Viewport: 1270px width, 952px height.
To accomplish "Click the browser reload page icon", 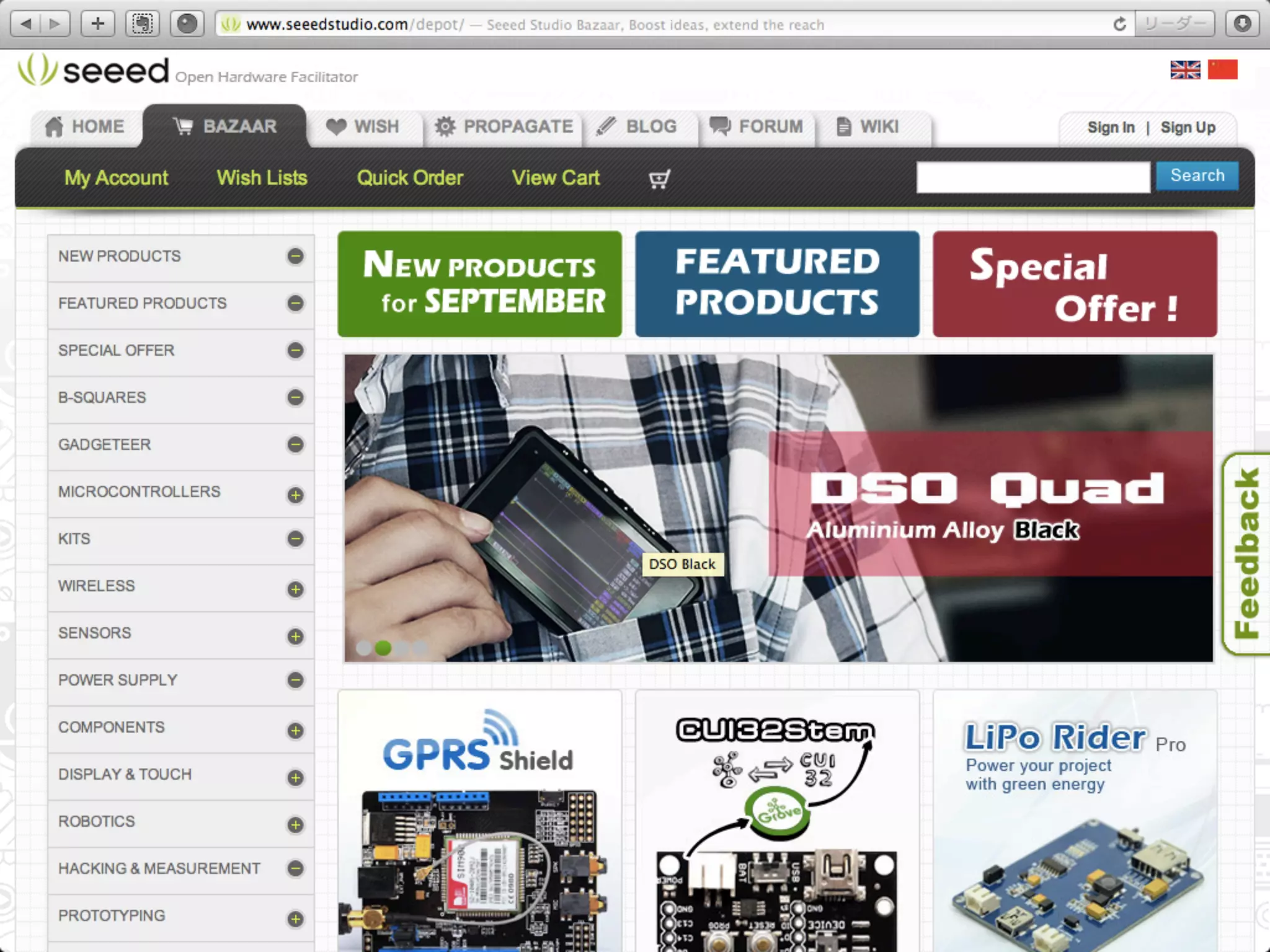I will (x=1119, y=24).
